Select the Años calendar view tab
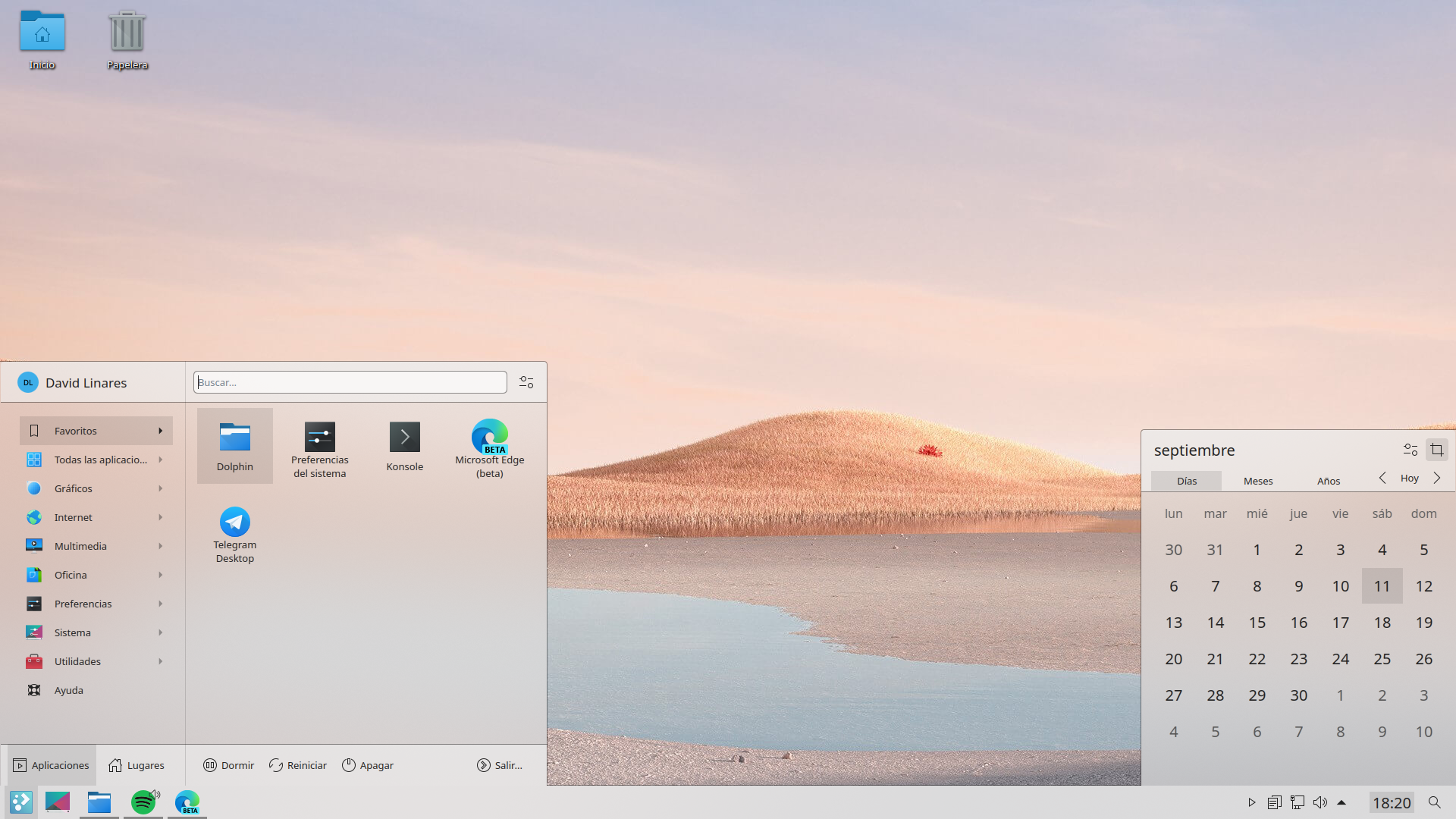 pos(1329,481)
